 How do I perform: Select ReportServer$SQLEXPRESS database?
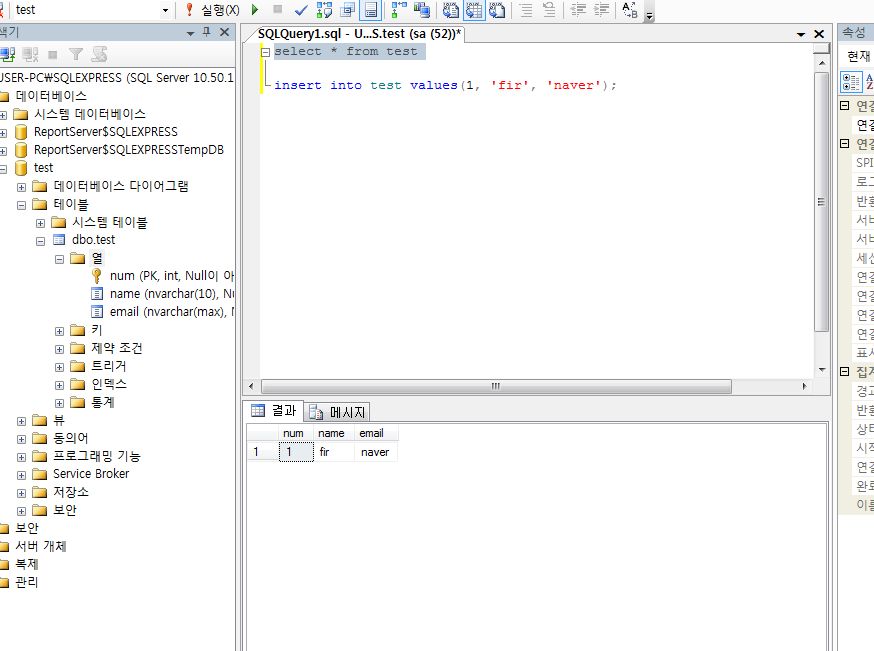coord(105,132)
